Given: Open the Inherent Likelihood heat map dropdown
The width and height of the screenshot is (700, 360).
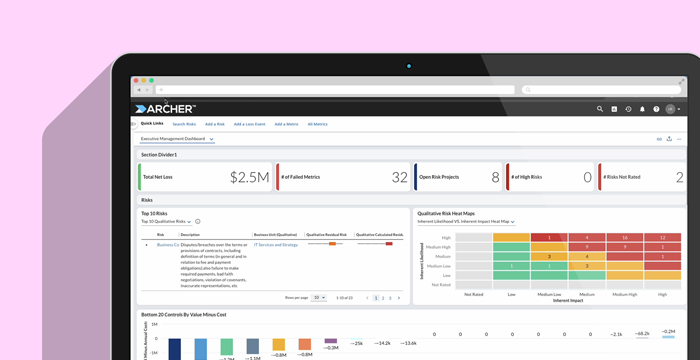Looking at the screenshot, I should [x=466, y=222].
